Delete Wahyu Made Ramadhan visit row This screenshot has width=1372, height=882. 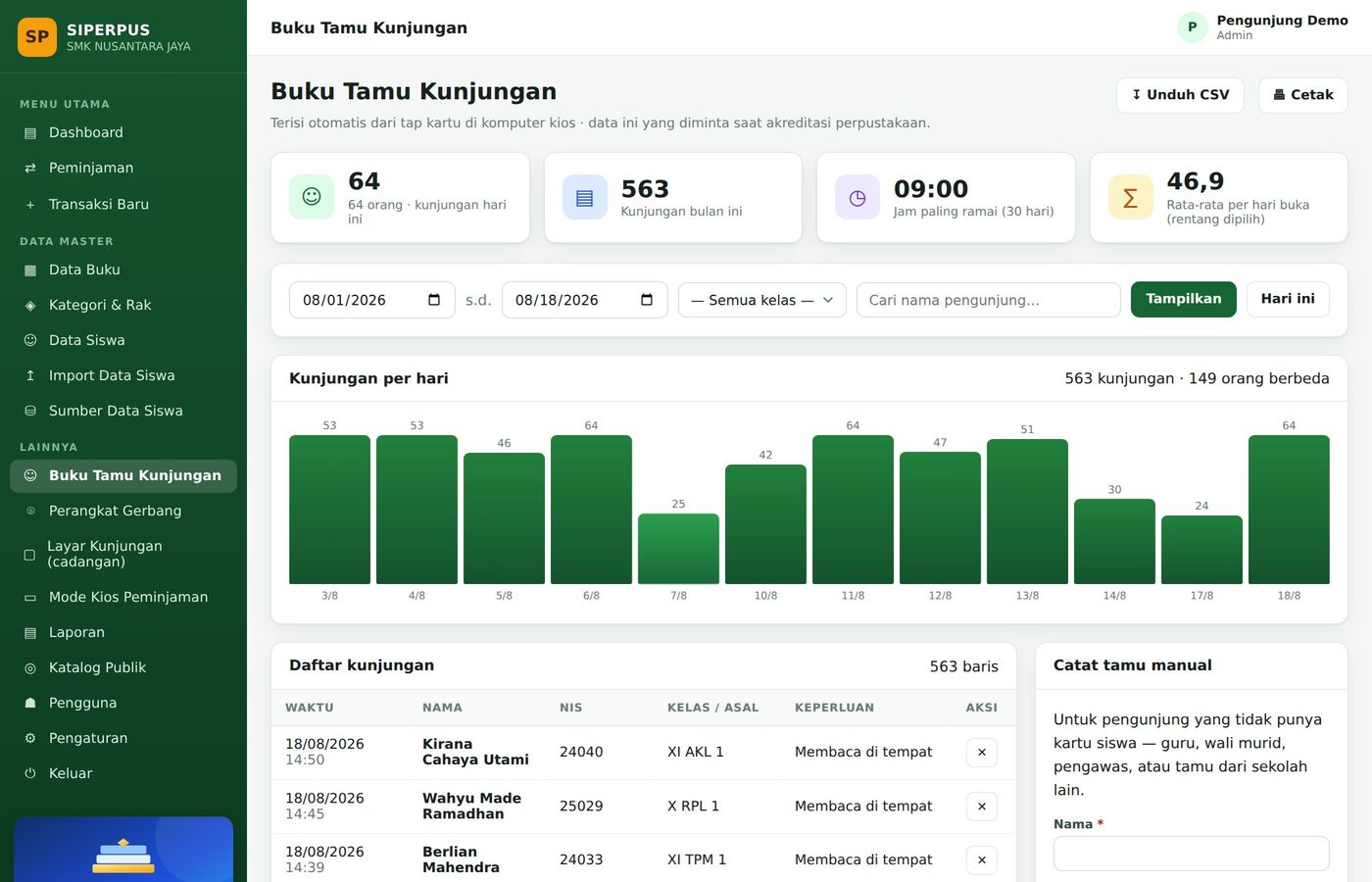coord(982,807)
